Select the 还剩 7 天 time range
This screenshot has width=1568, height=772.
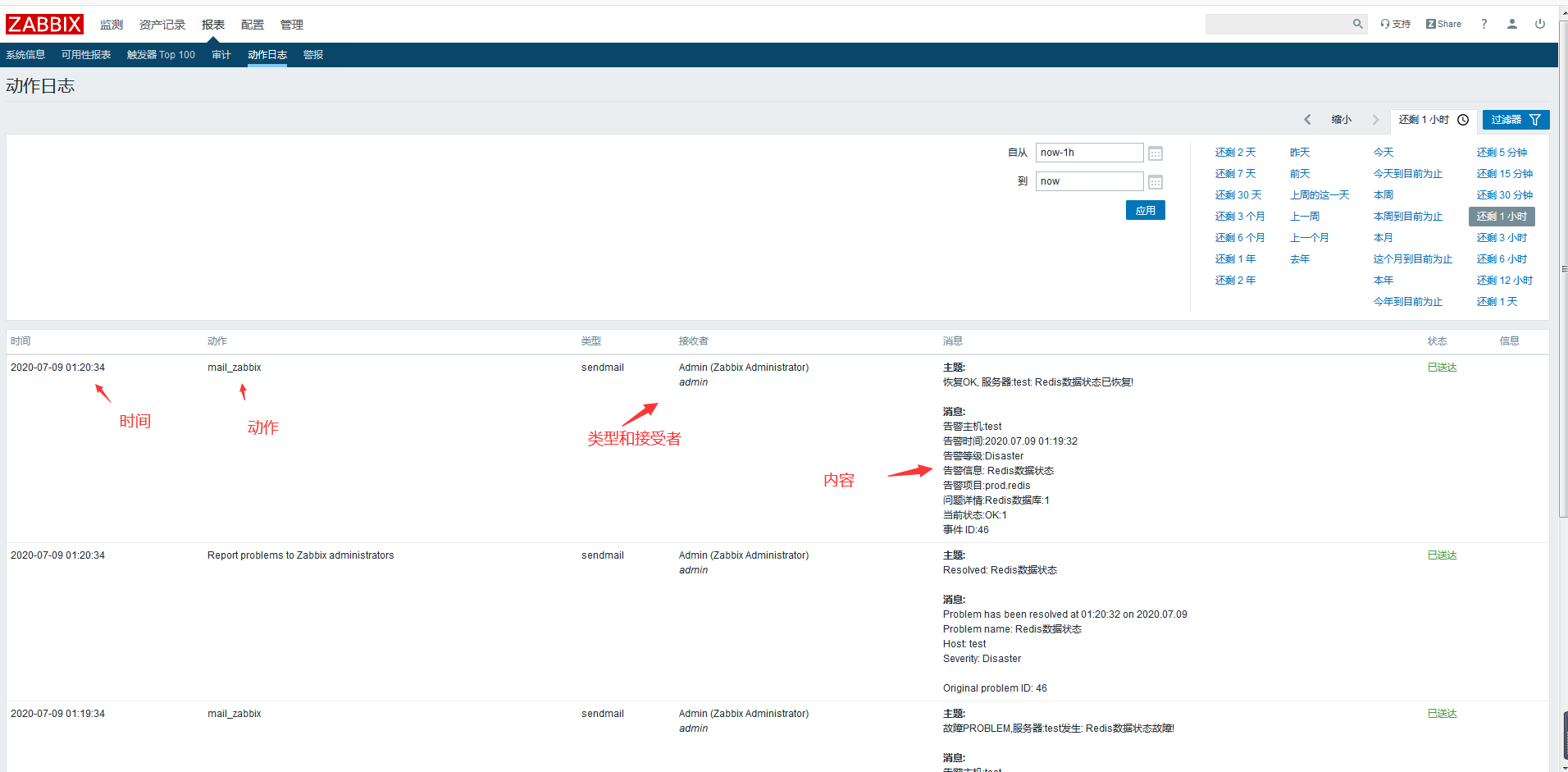[x=1235, y=174]
